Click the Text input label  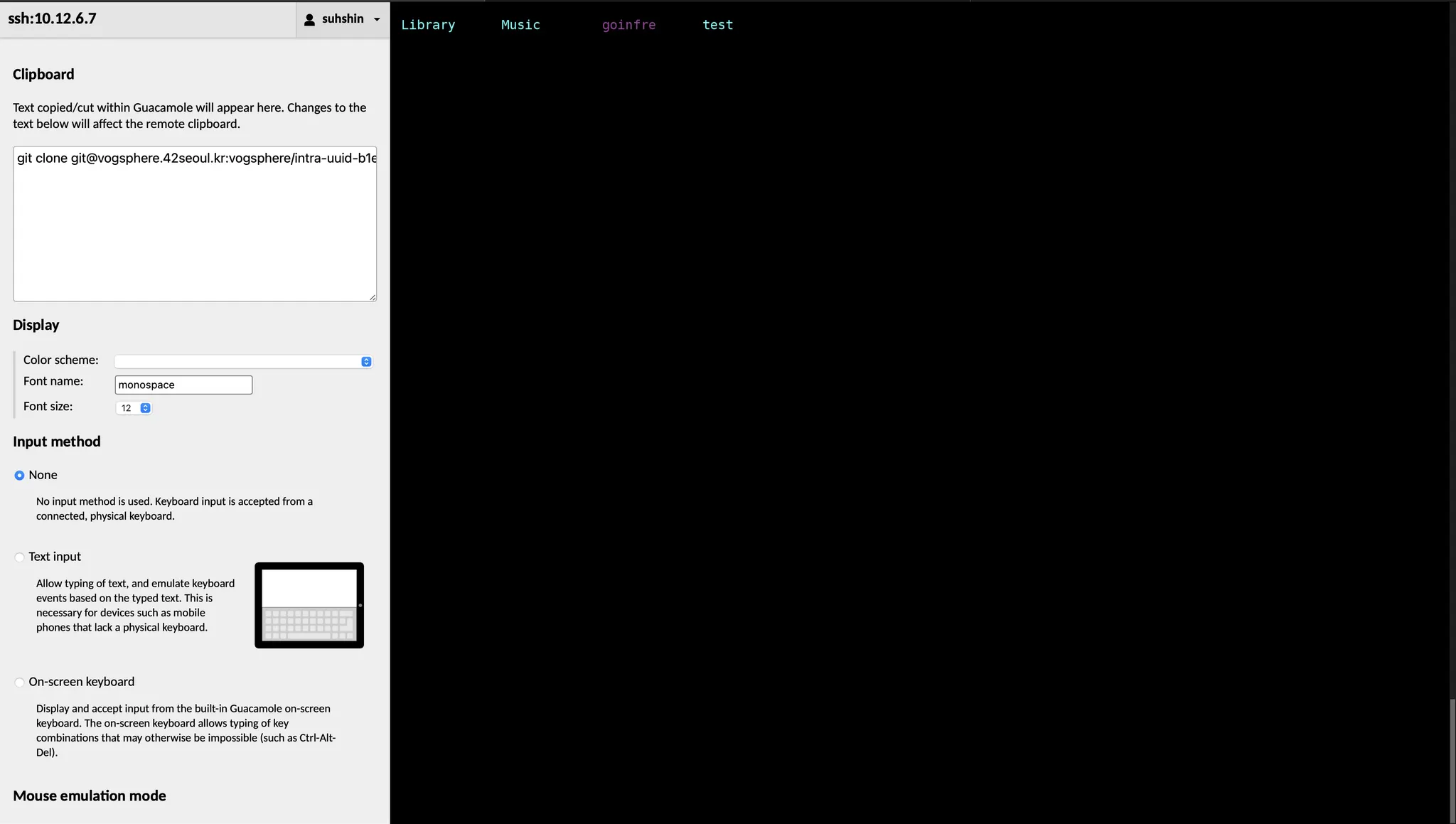(x=55, y=557)
